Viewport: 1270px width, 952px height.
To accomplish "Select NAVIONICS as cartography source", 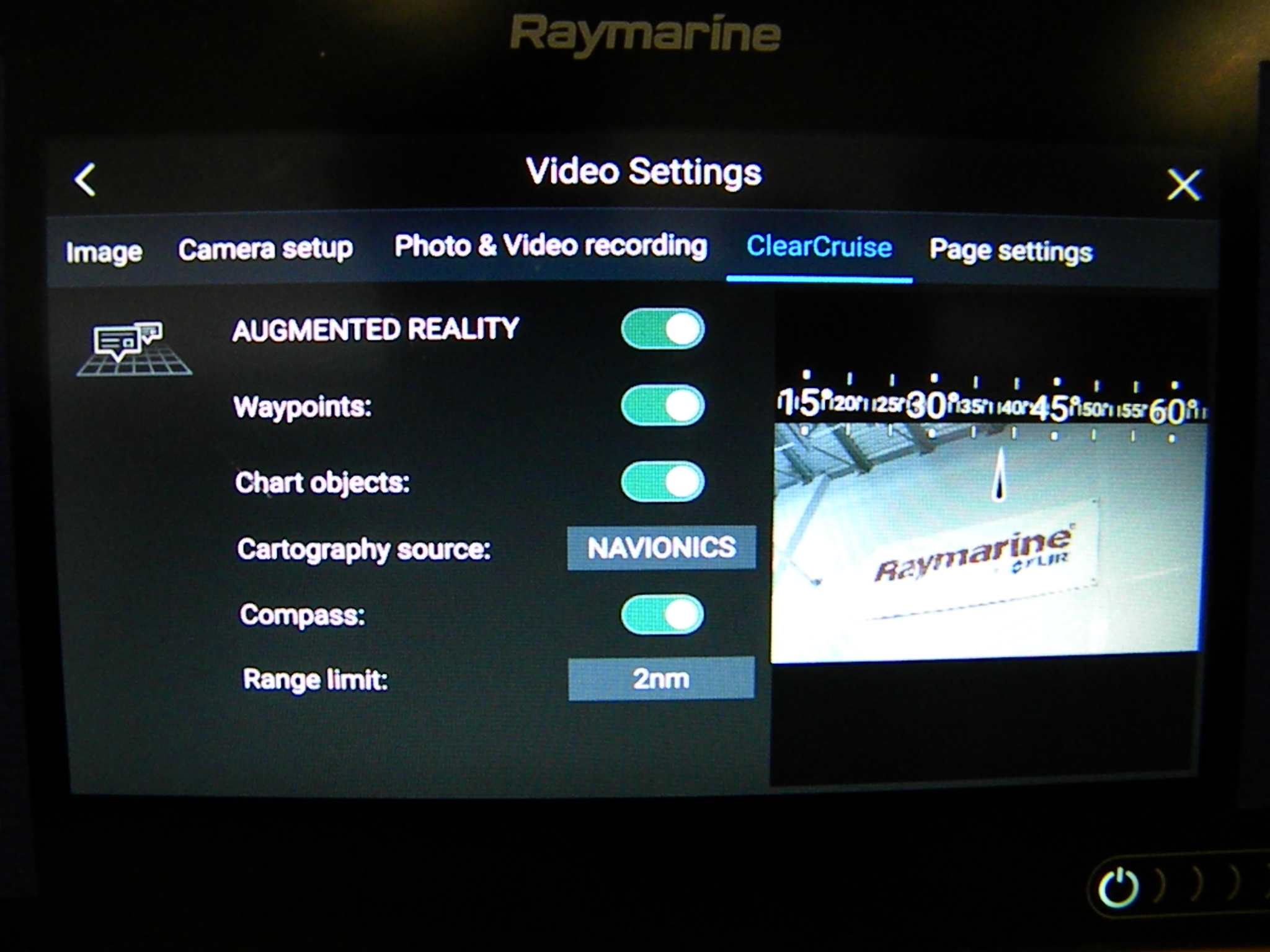I will [660, 549].
